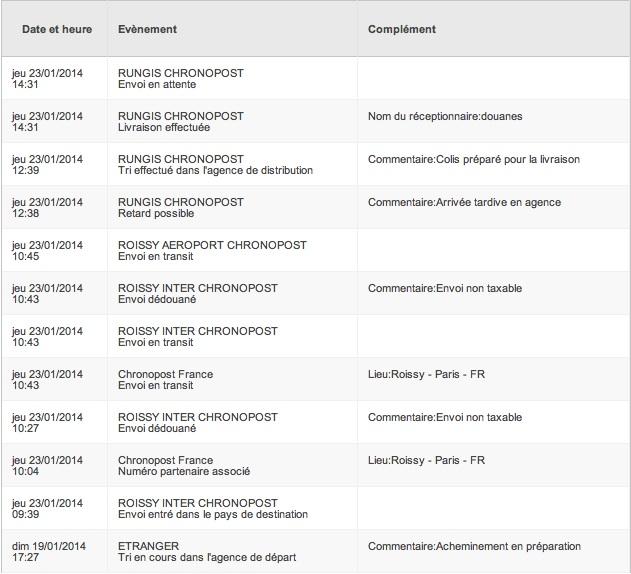Click "Commentaire:Colis préparé pour la livraison" text

click(474, 159)
